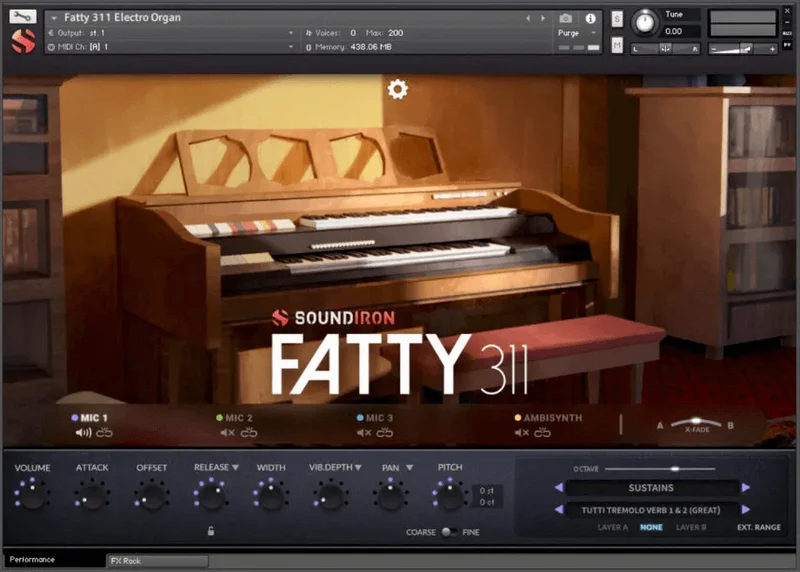800x572 pixels.
Task: Expand the PAN dropdown arrow
Action: 409,467
